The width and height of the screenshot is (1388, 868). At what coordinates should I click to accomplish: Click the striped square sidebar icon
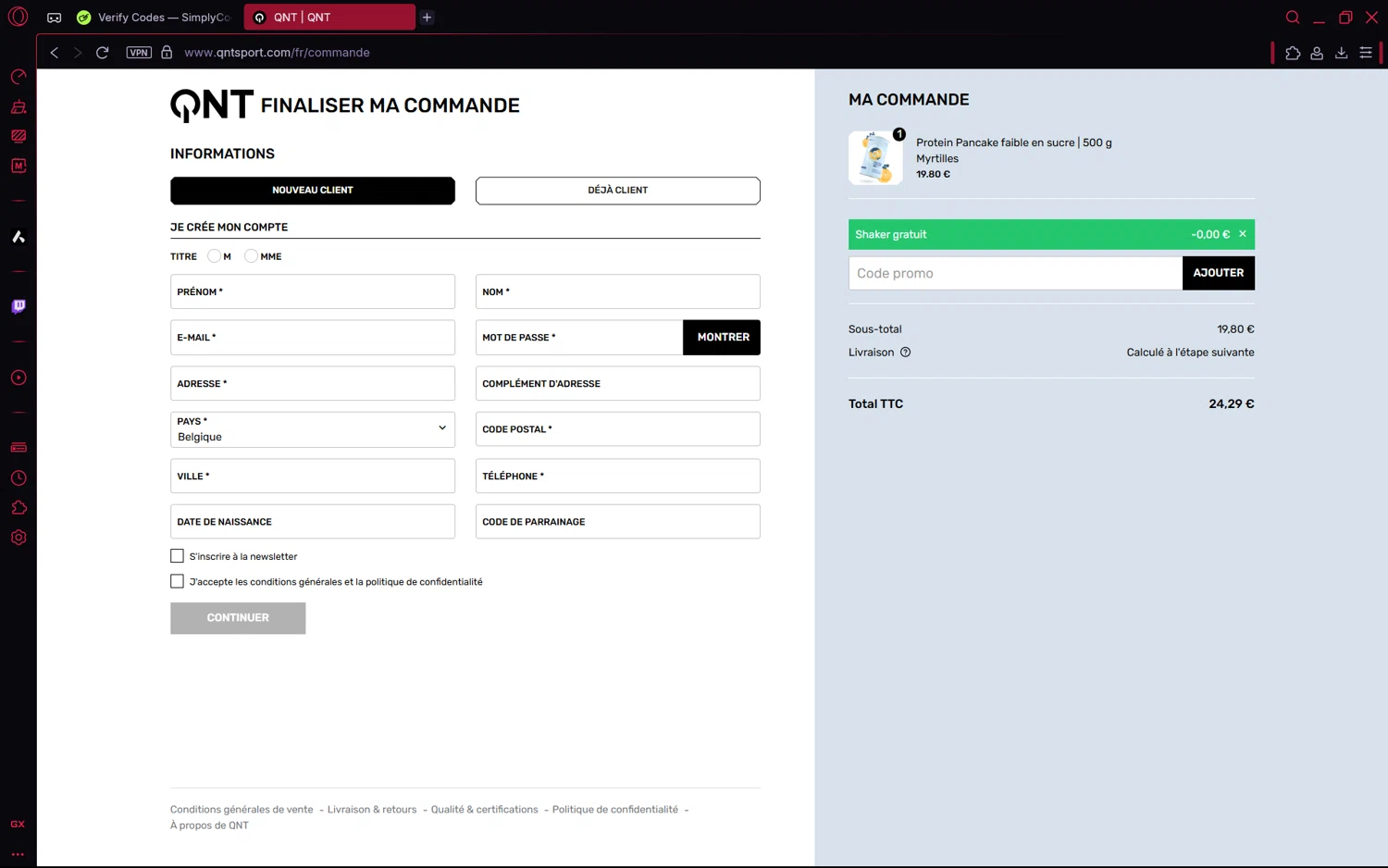coord(19,136)
